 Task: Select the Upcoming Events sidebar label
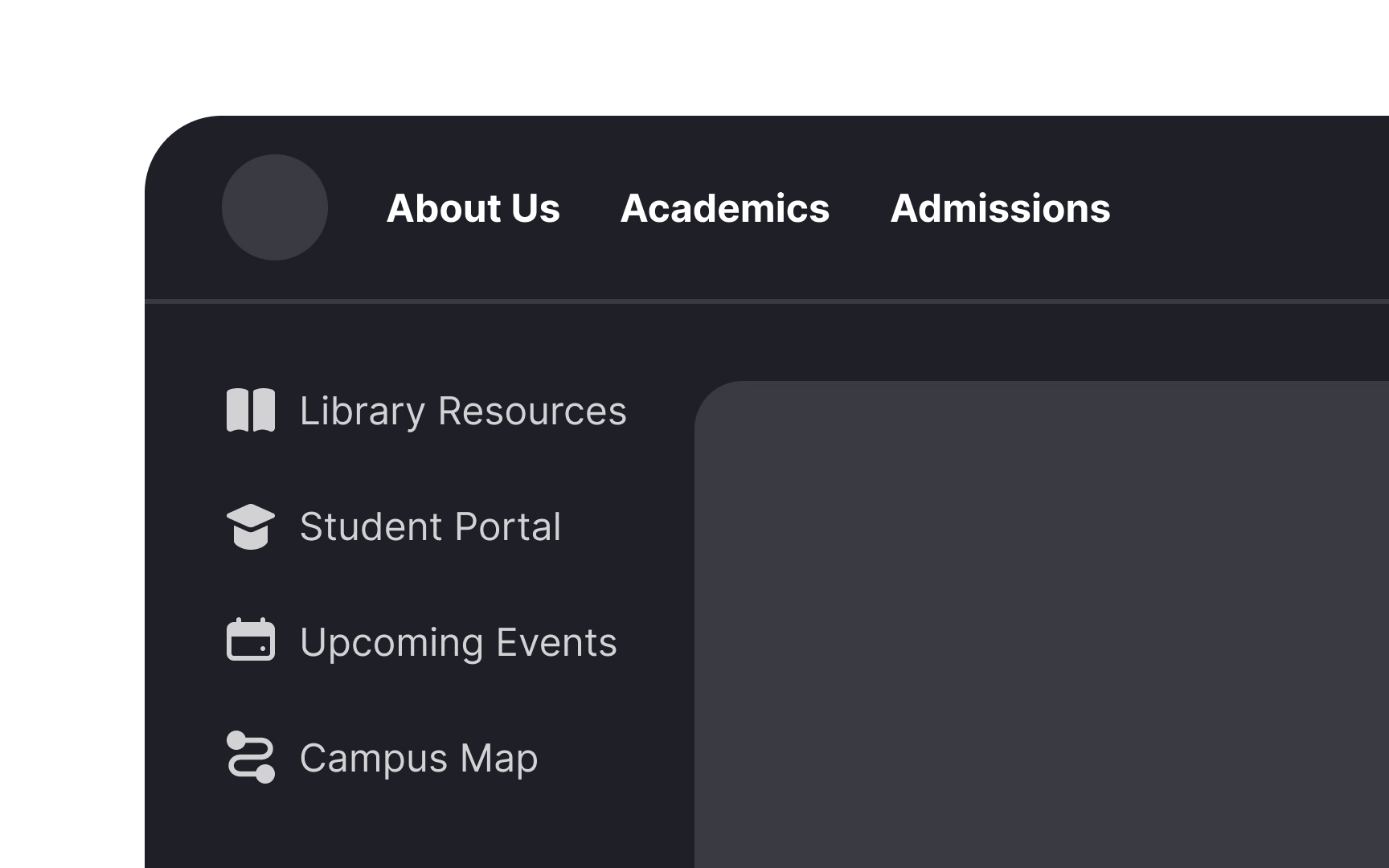pos(458,643)
